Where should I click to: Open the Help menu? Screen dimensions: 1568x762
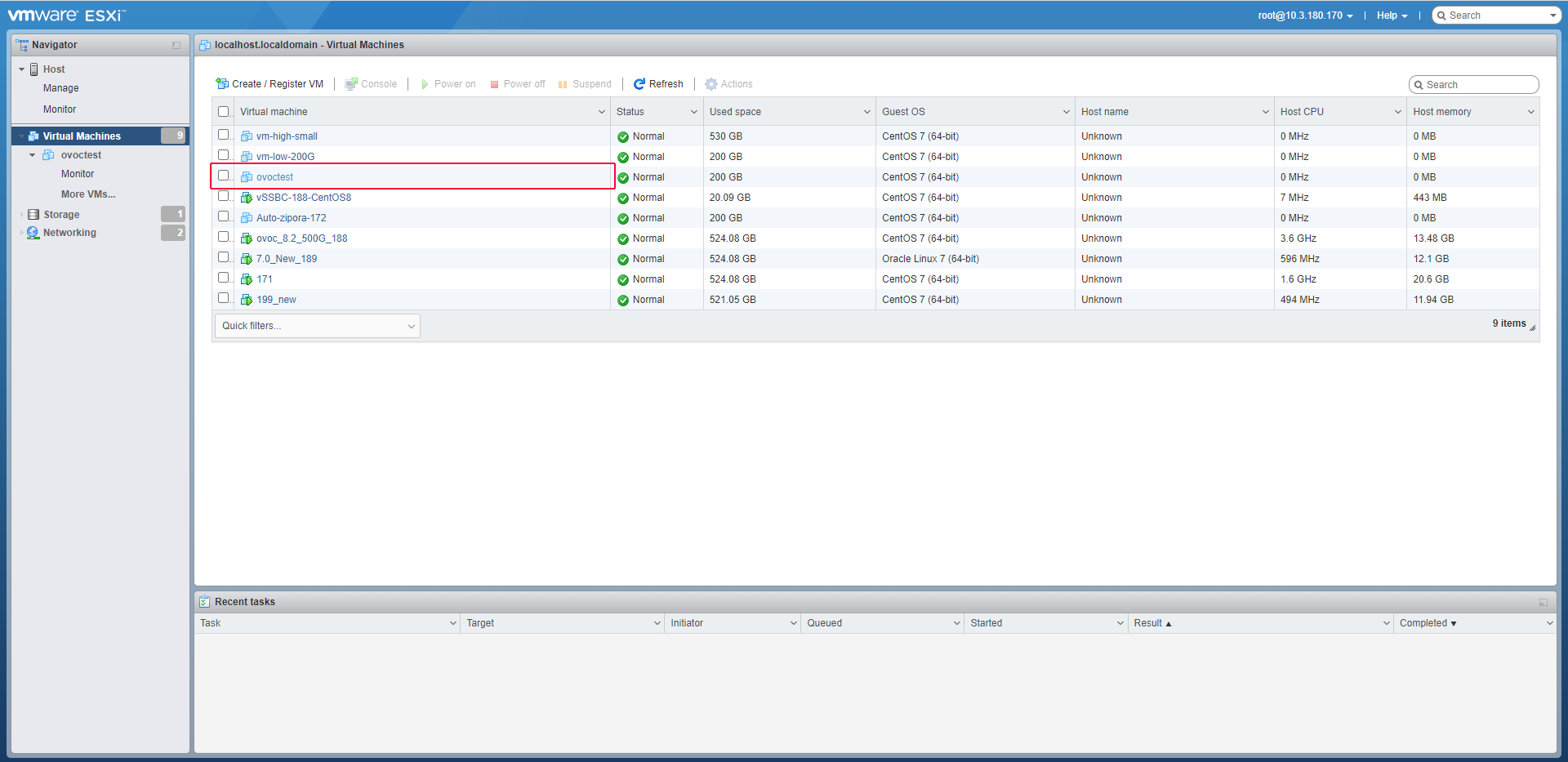pyautogui.click(x=1392, y=16)
